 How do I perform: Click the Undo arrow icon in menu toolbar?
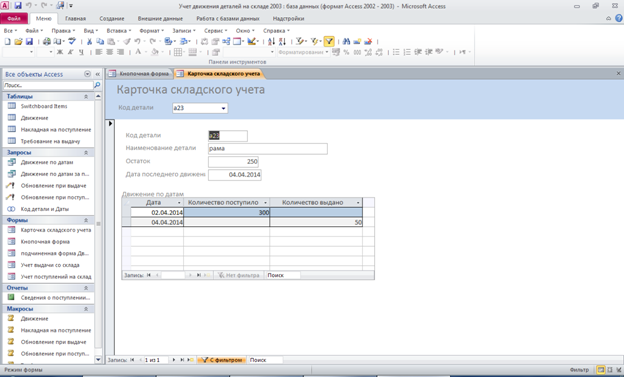pyautogui.click(x=137, y=41)
